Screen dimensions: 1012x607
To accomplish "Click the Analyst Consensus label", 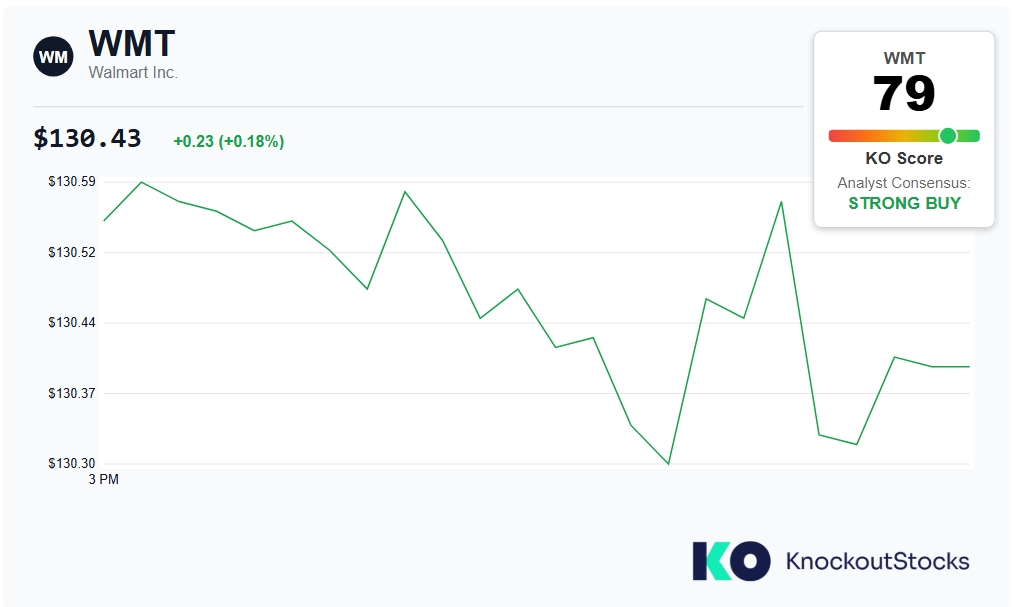I will pos(904,183).
